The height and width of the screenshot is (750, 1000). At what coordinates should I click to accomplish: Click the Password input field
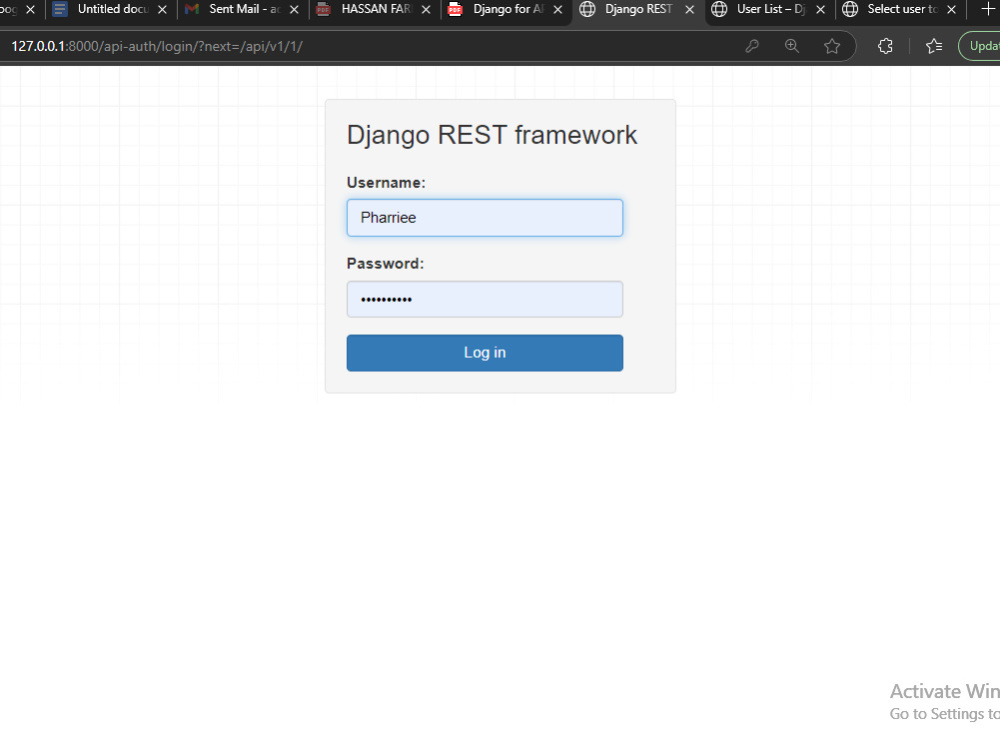[x=485, y=299]
